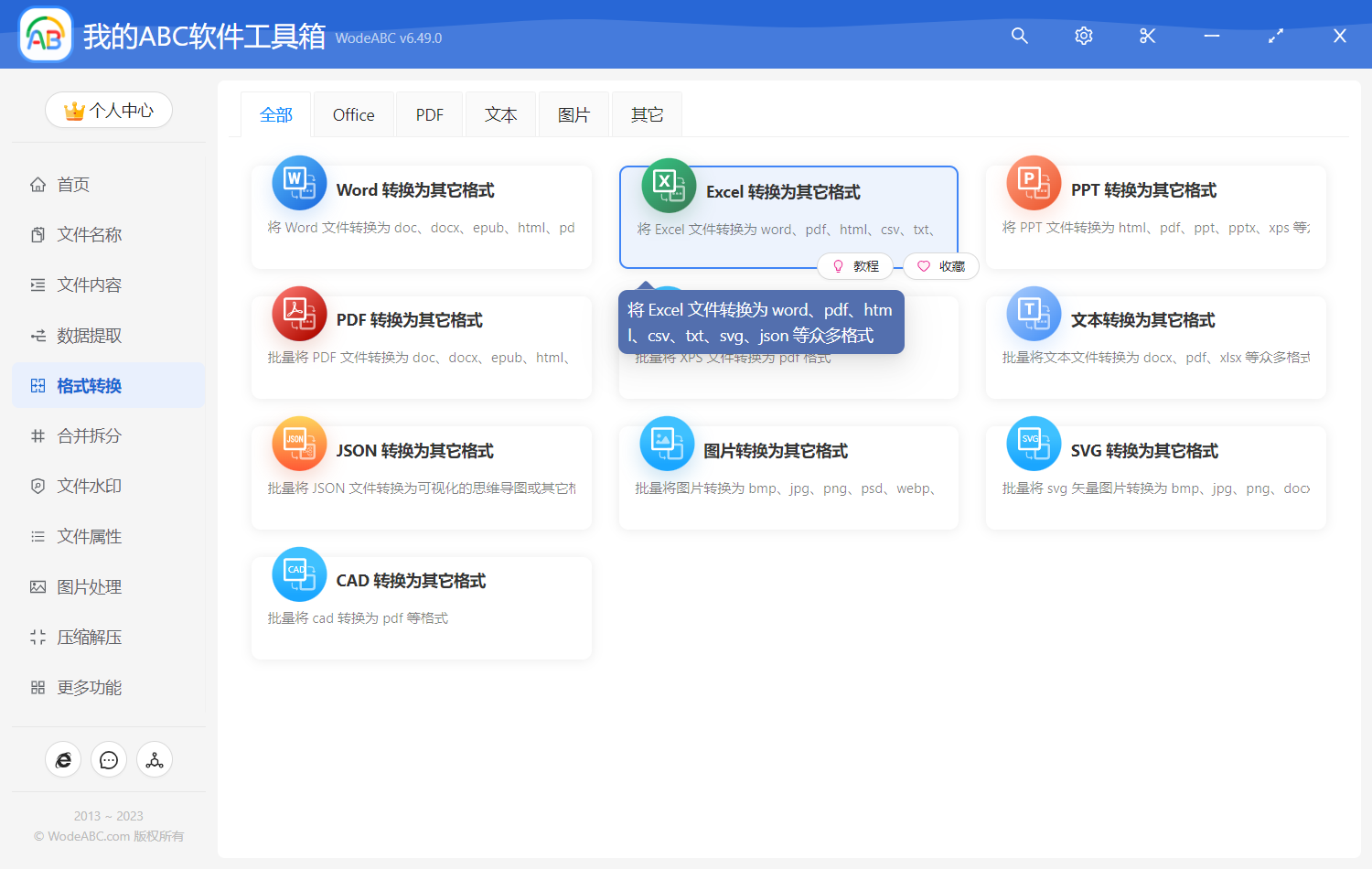Switch to the Office tab
The height and width of the screenshot is (869, 1372).
353,113
